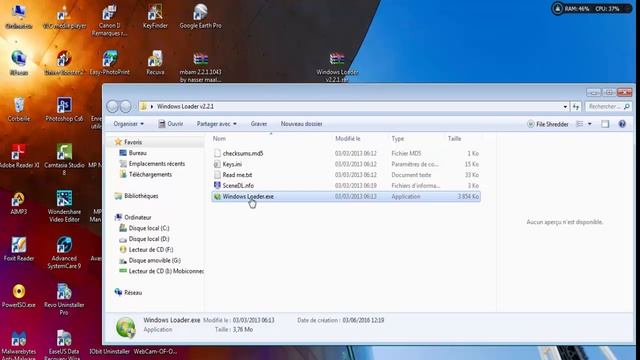Viewport: 640px width, 360px height.
Task: Select the Windows Loader.exe file row
Action: pos(346,196)
